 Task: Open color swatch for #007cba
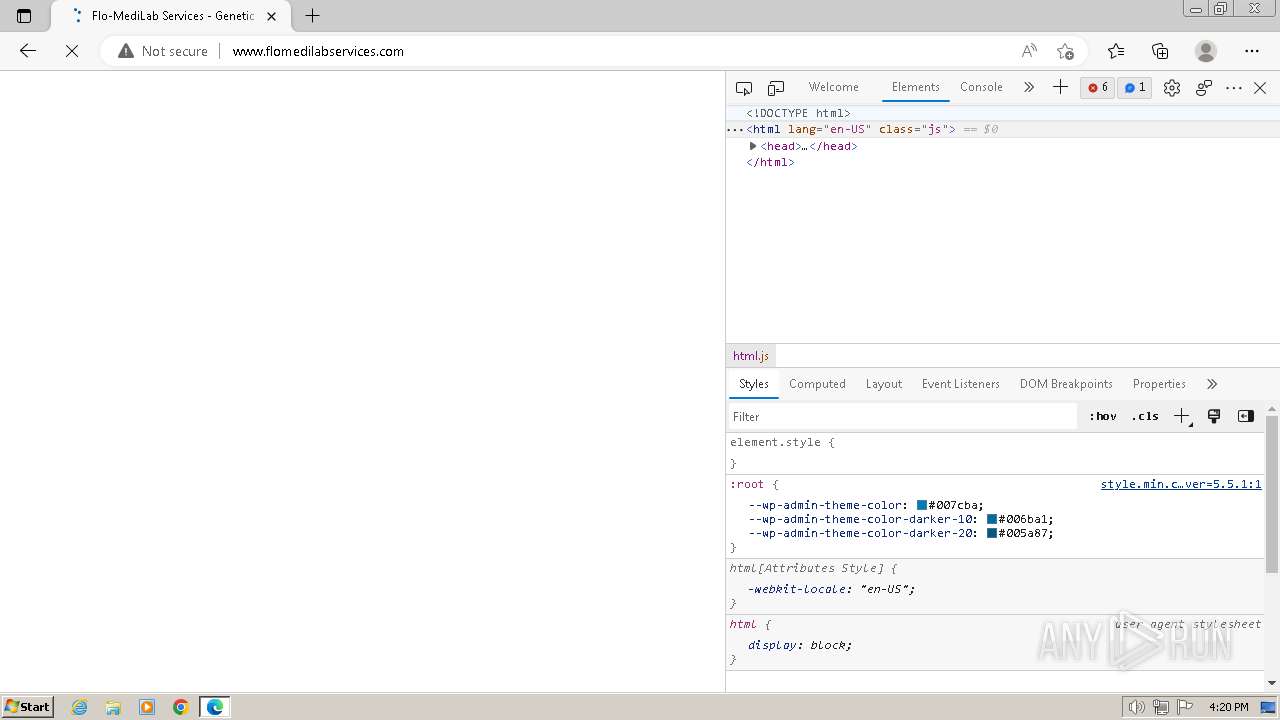tap(922, 506)
